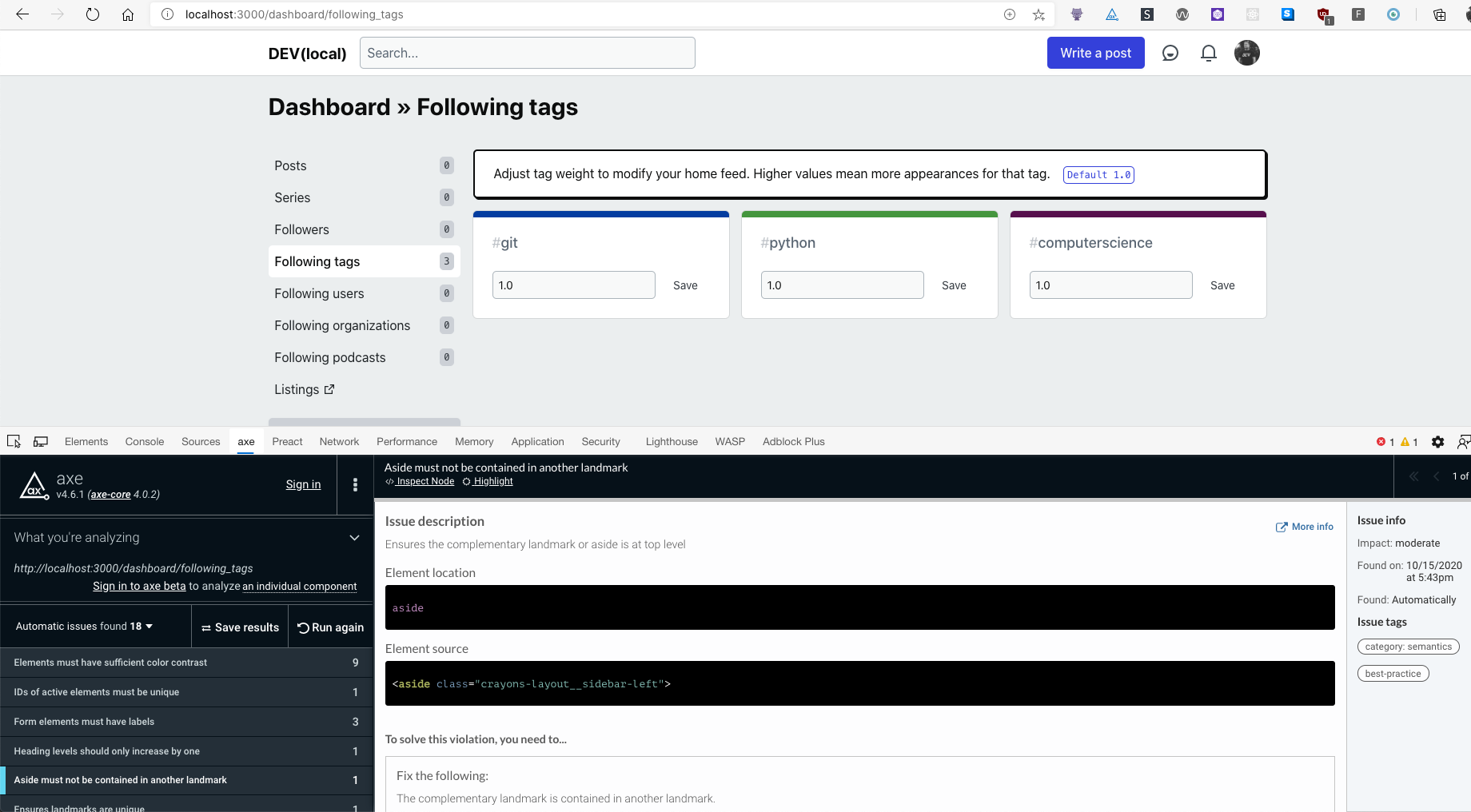The width and height of the screenshot is (1471, 812).
Task: Jump to first issue with double-chevron arrow
Action: point(1413,476)
